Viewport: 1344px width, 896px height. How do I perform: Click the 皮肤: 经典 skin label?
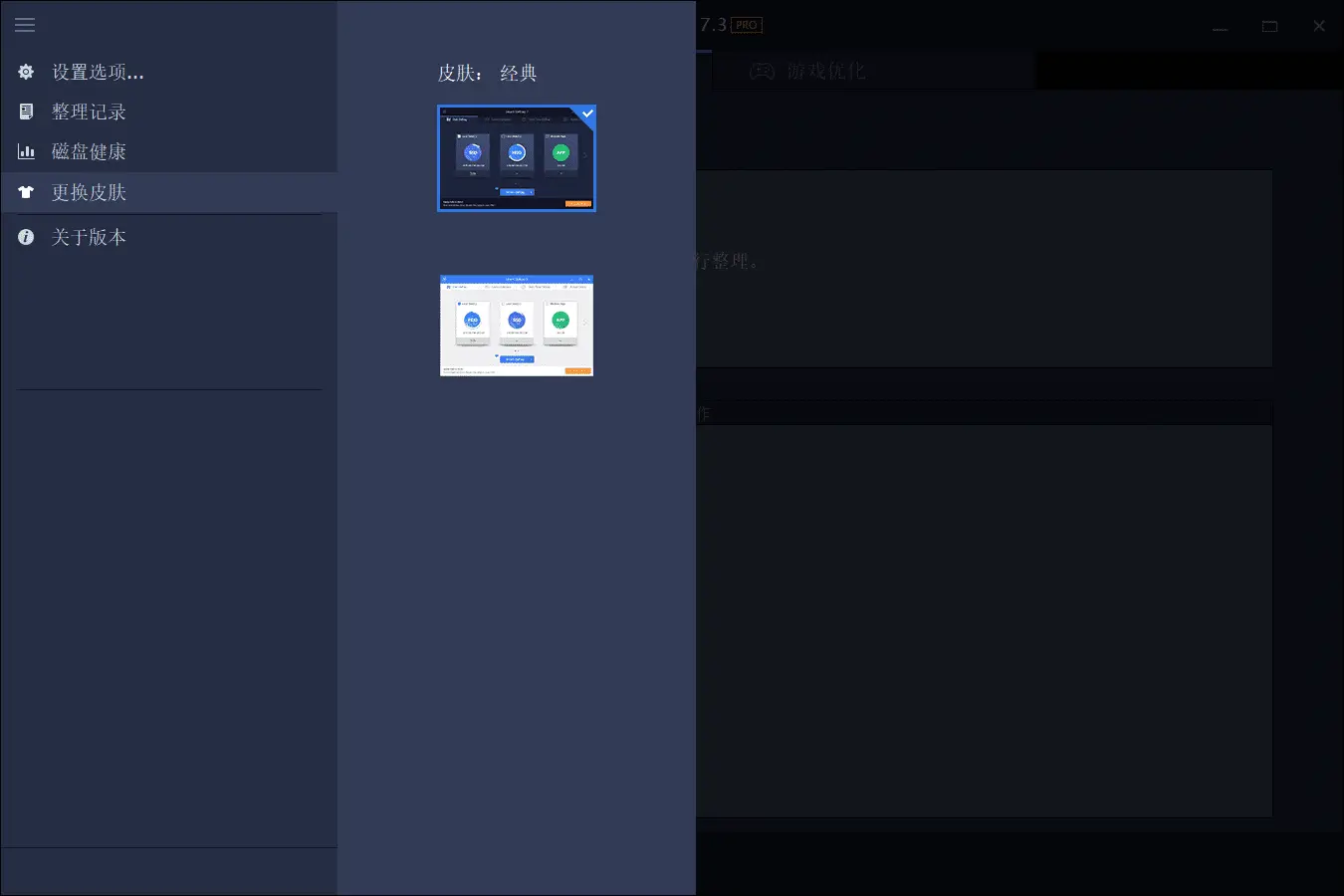pyautogui.click(x=488, y=73)
